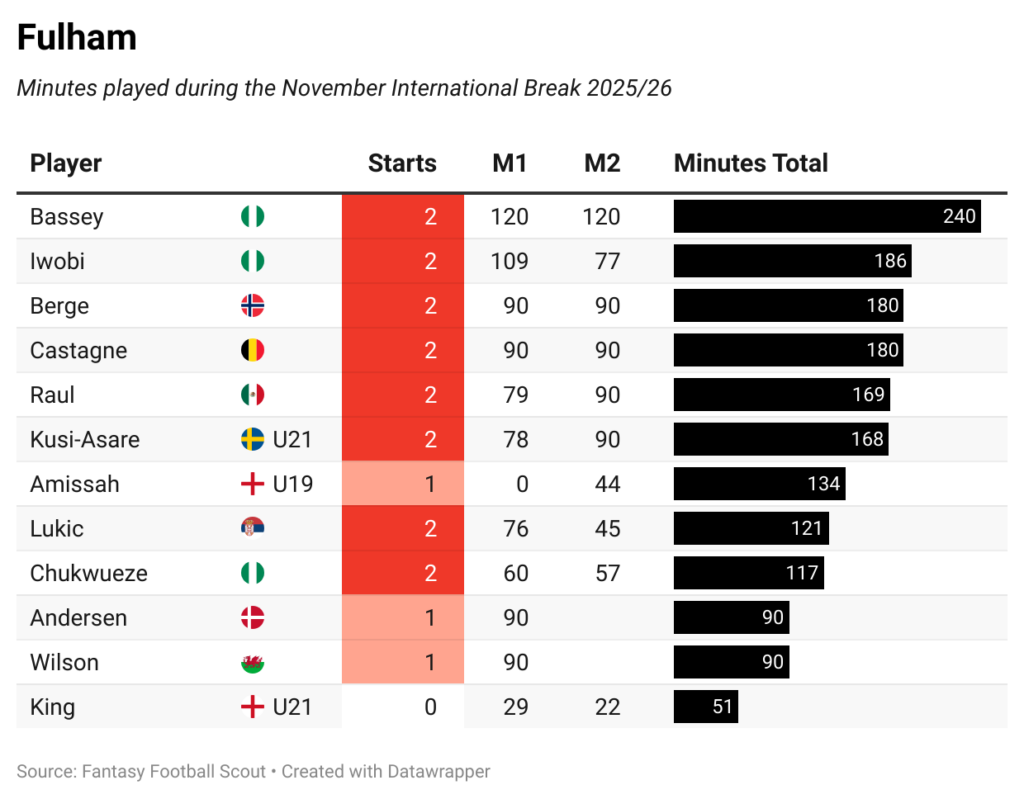
Task: Click the M1 column header
Action: pos(510,164)
